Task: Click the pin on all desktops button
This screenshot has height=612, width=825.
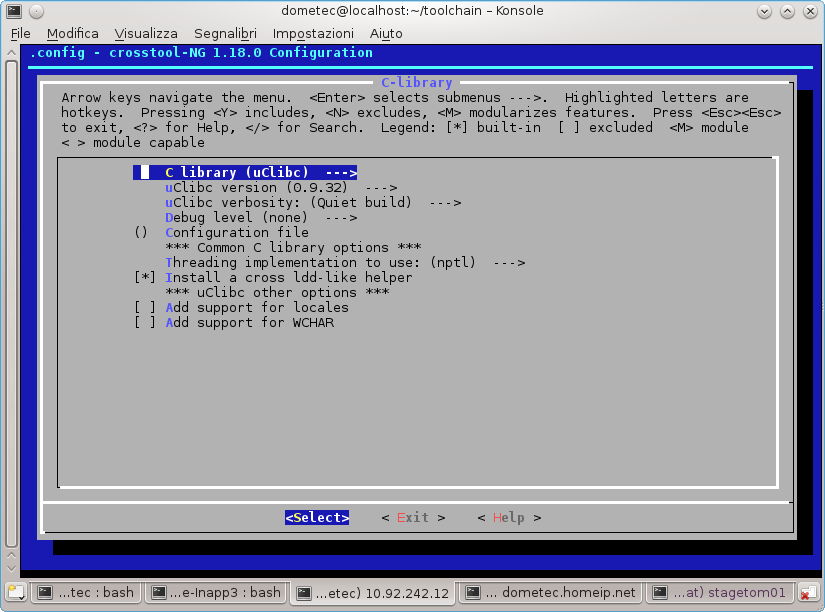Action: coord(37,11)
